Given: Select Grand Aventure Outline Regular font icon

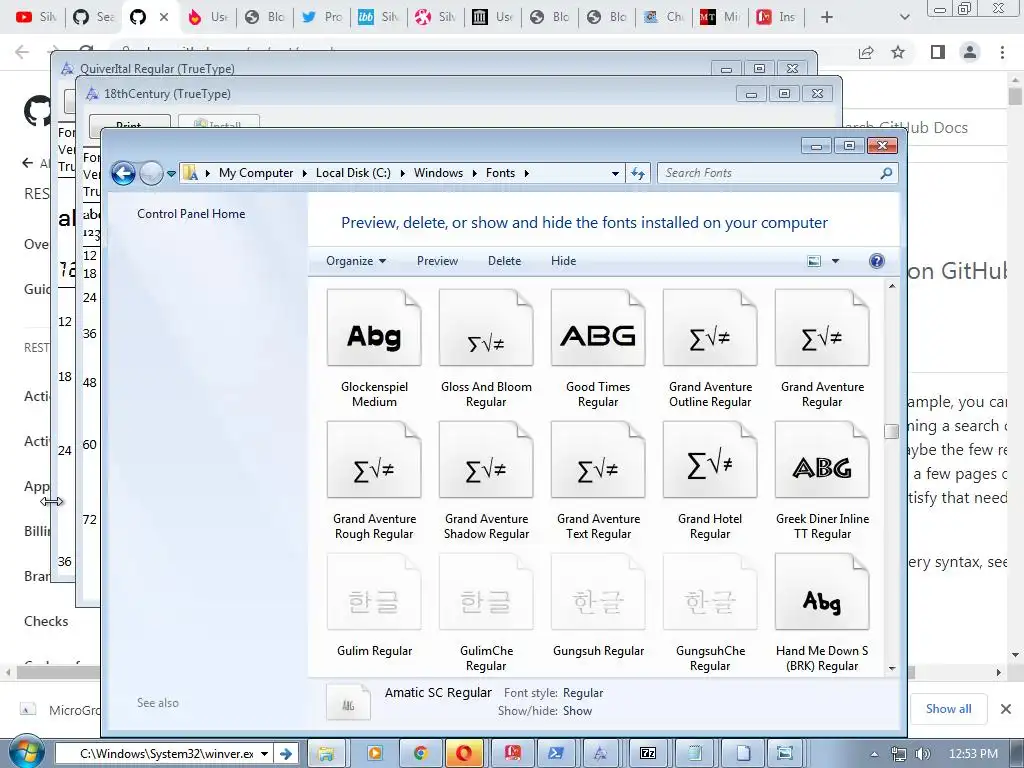Looking at the screenshot, I should [x=710, y=328].
